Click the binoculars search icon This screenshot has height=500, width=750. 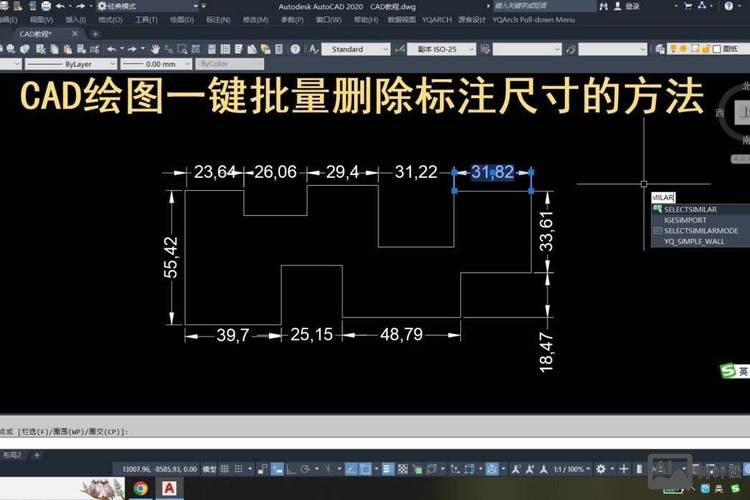click(604, 6)
